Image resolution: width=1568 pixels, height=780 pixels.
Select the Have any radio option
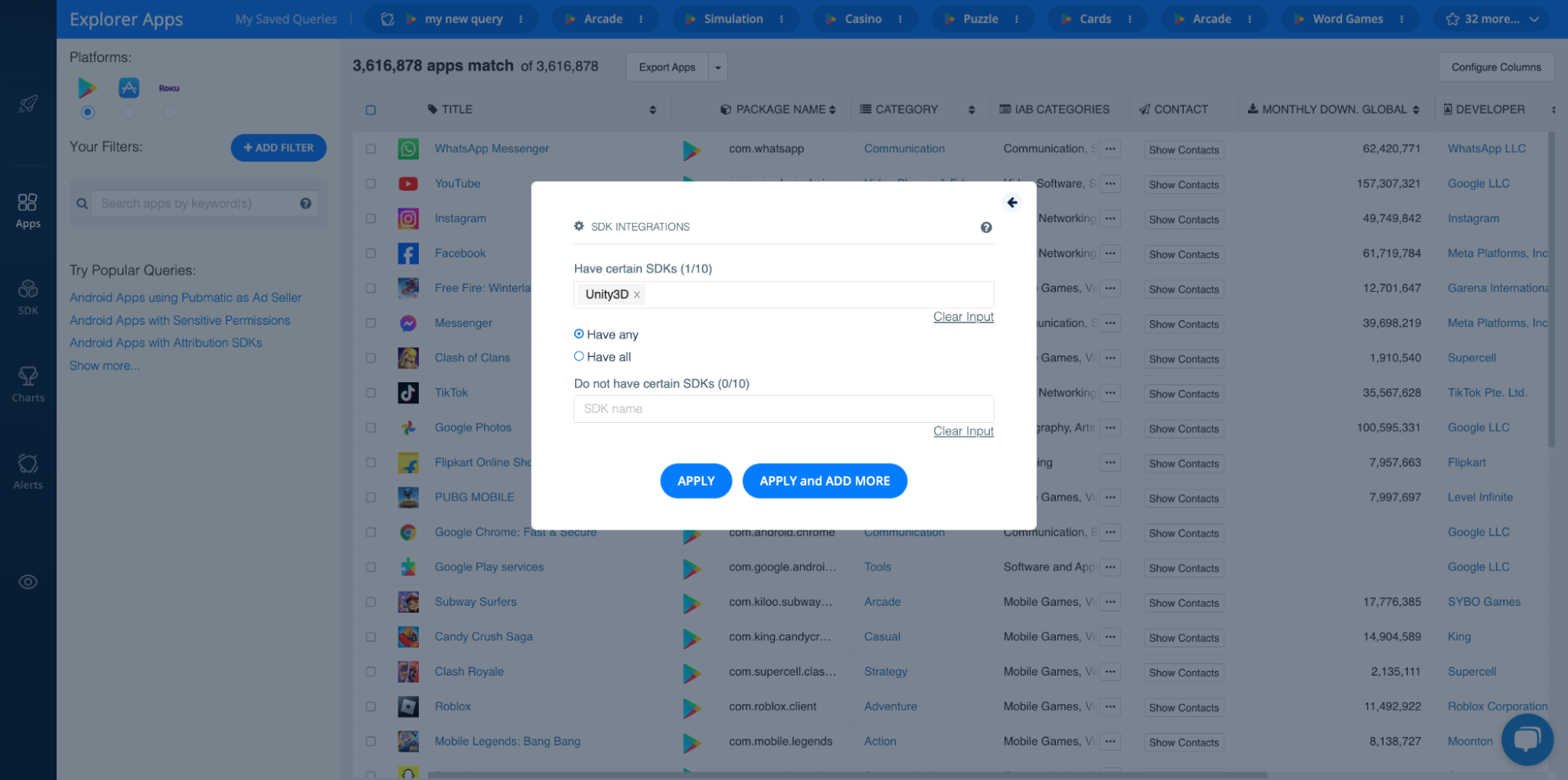(x=579, y=334)
